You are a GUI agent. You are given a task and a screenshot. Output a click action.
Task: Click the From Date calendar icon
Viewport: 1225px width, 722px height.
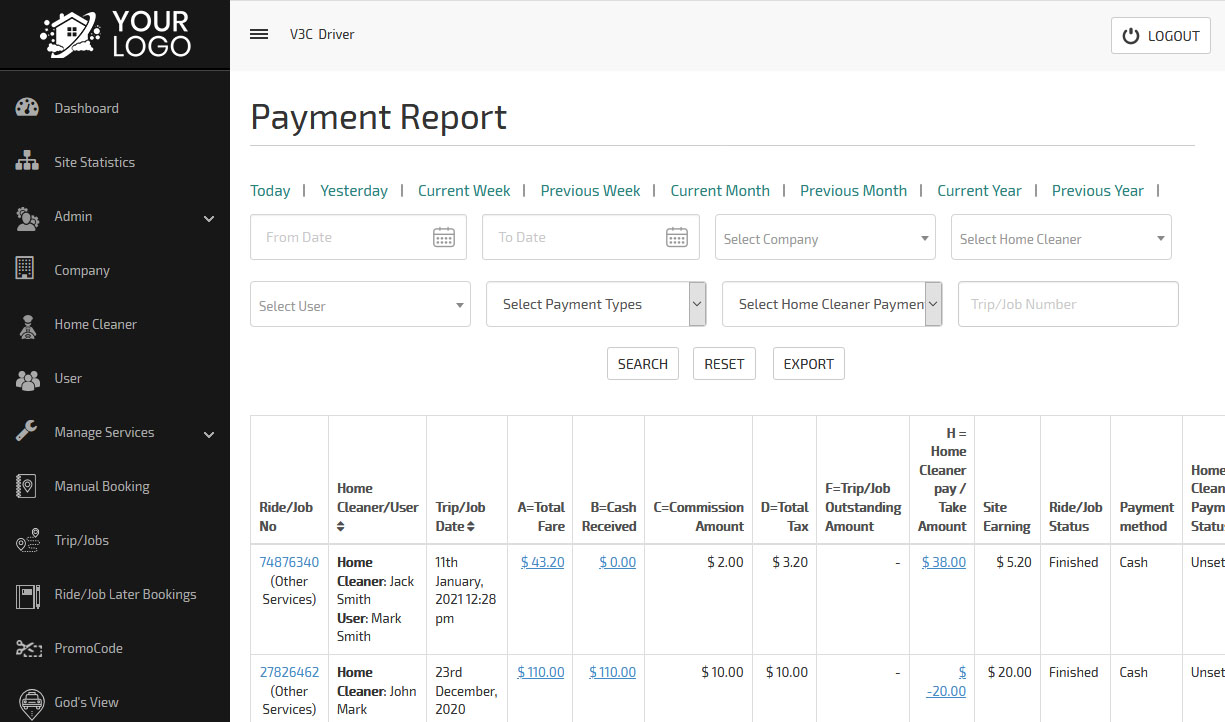point(444,237)
